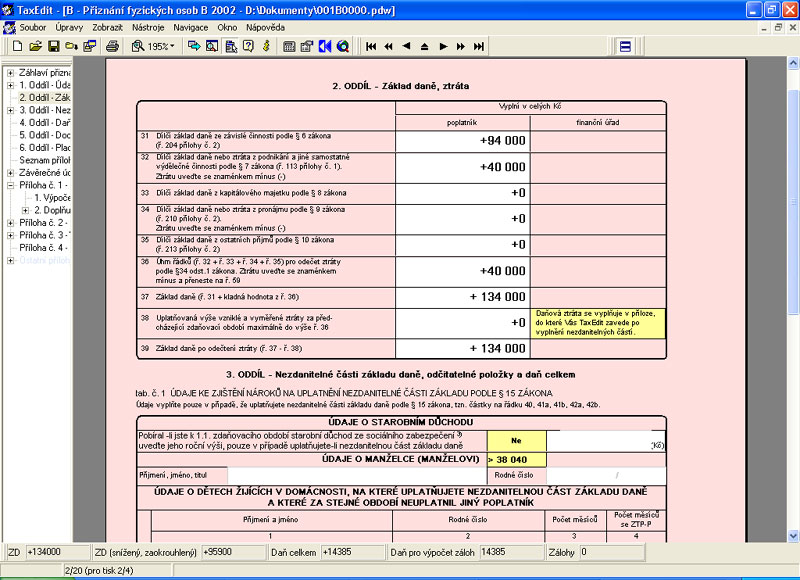Image resolution: width=800 pixels, height=580 pixels.
Task: Expand the Příloha č. 3 tree node
Action: click(10, 235)
